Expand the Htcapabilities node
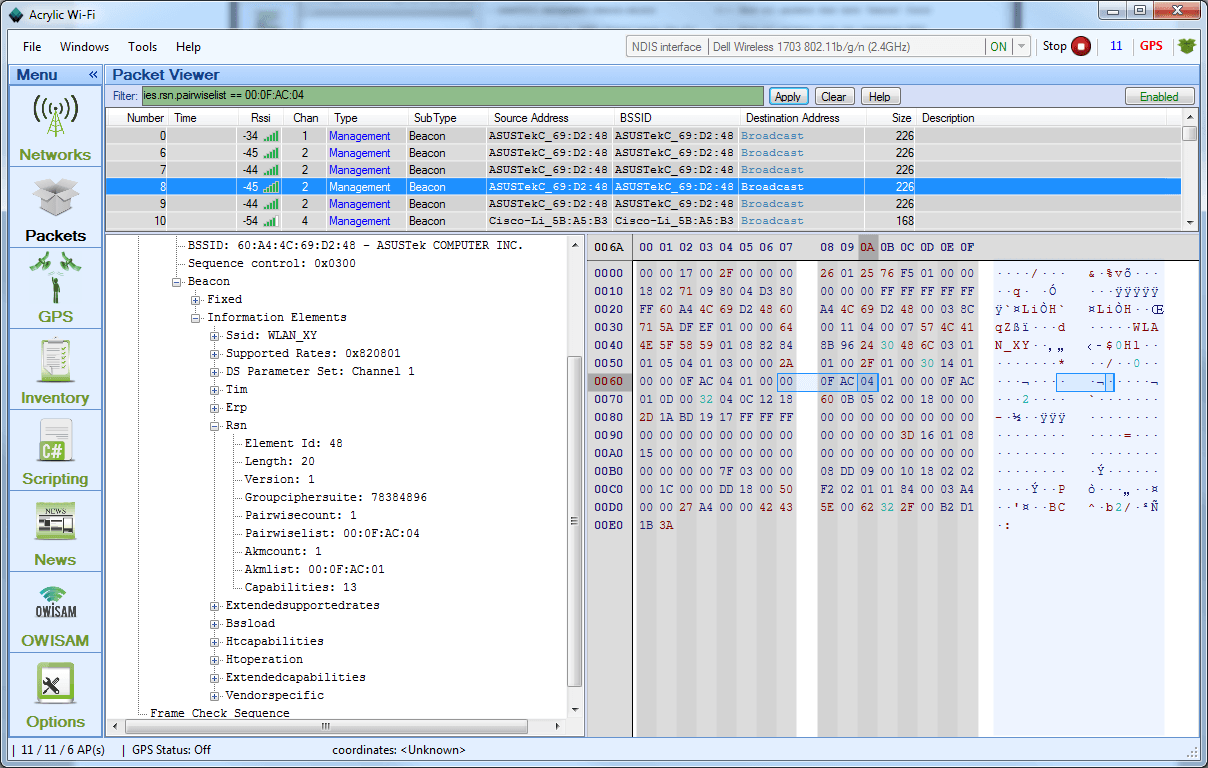The image size is (1208, 768). (215, 642)
